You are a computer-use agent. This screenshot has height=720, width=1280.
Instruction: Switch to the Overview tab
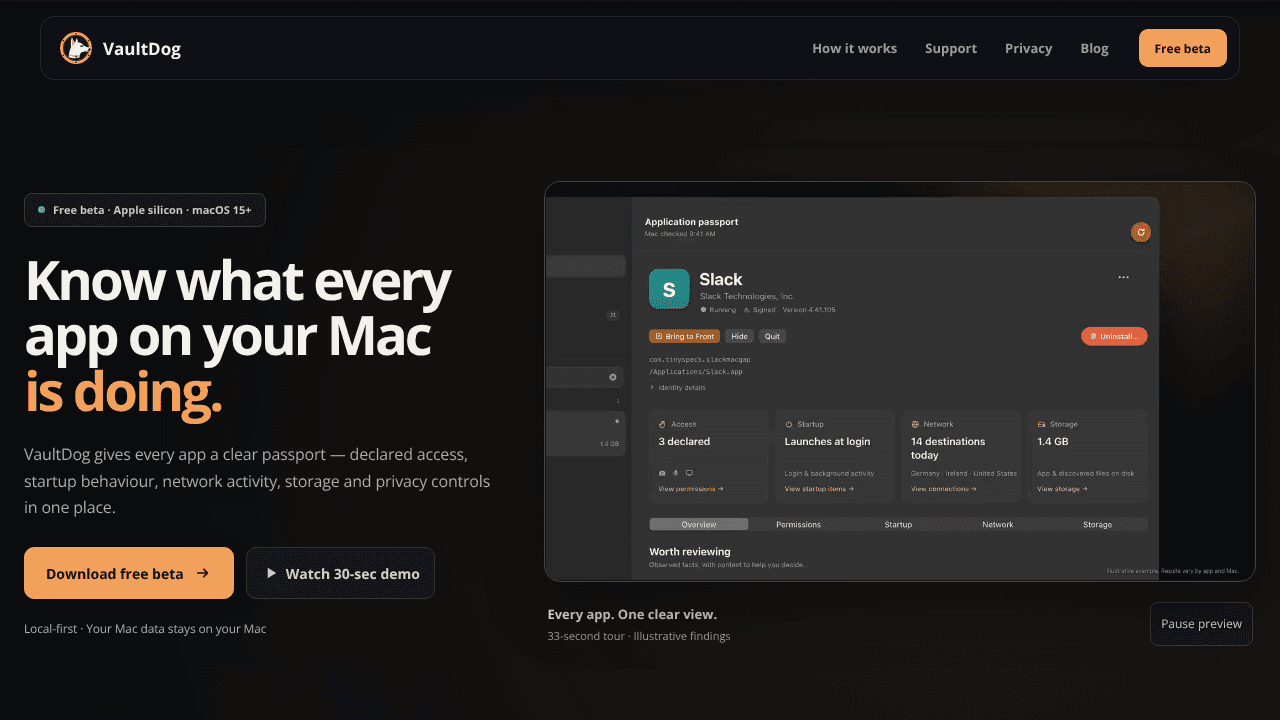(x=698, y=524)
